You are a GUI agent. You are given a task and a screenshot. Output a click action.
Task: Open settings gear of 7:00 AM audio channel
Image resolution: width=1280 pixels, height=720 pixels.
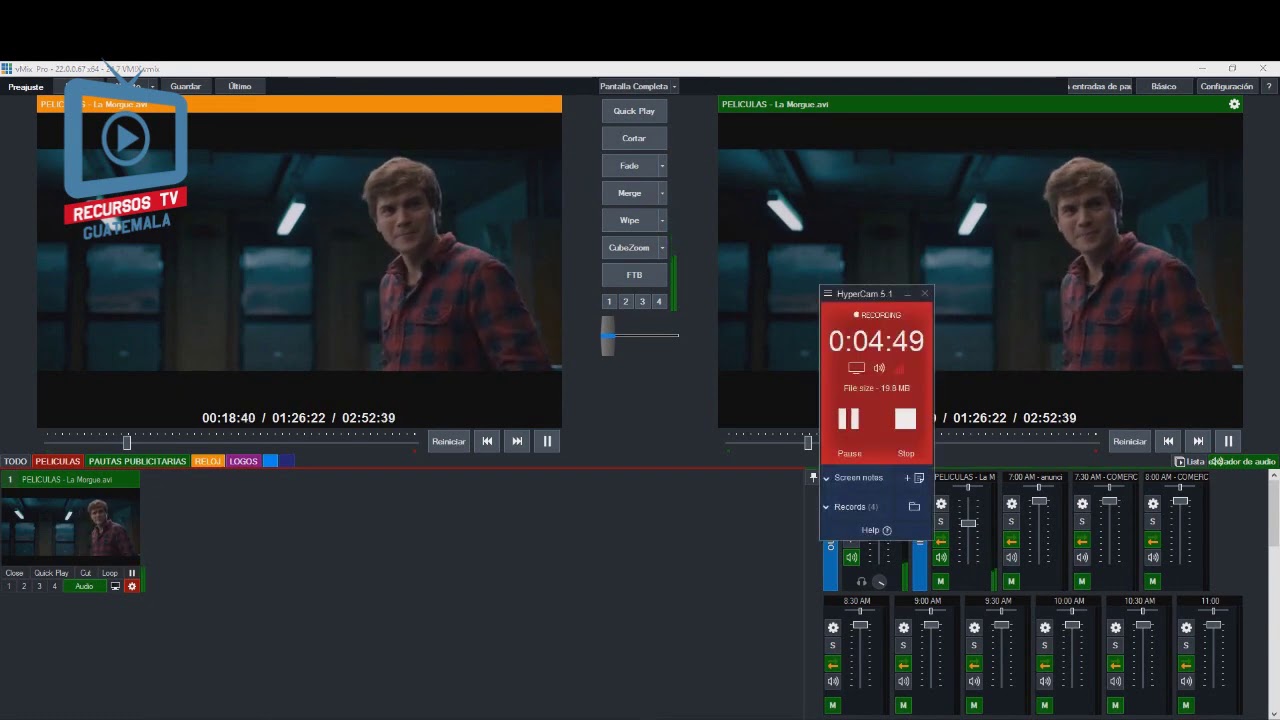tap(1012, 504)
